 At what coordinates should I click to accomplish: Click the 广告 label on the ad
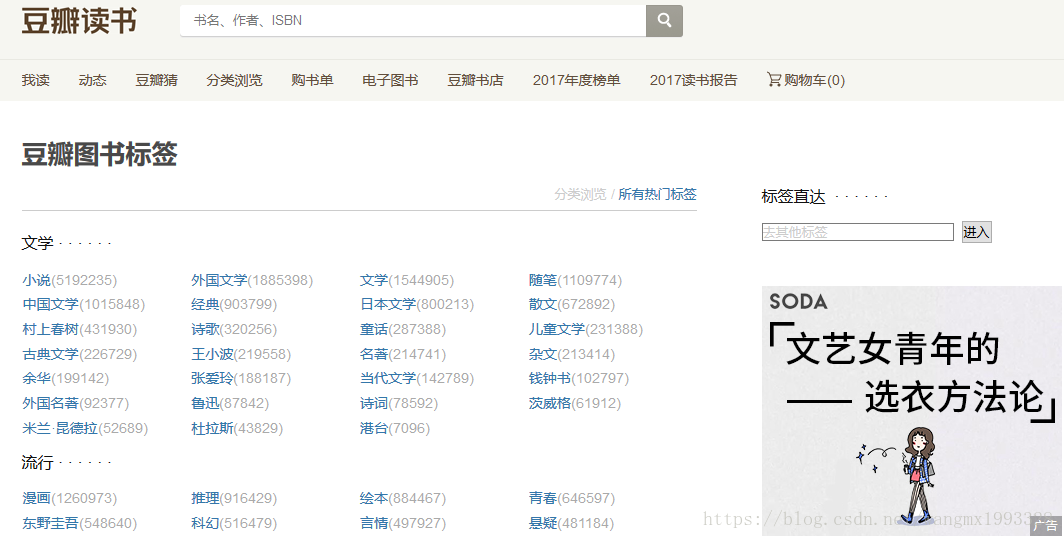(x=1046, y=526)
